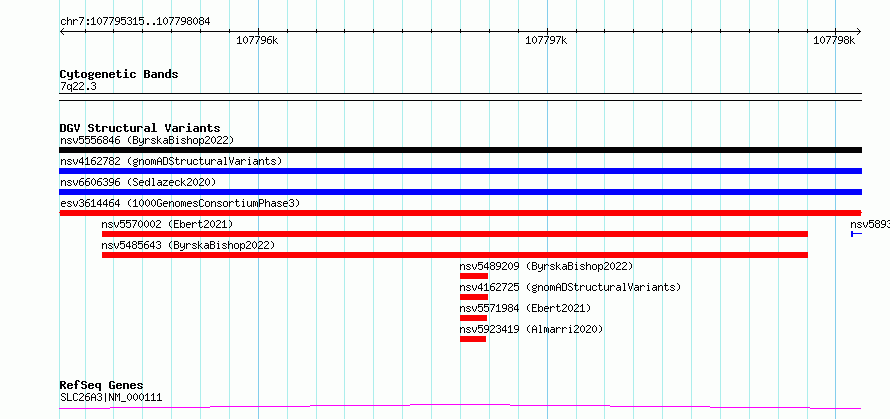
Task: Click the nsv5556846 (ByrskaBishop2022) variant label
Action: pyautogui.click(x=146, y=140)
